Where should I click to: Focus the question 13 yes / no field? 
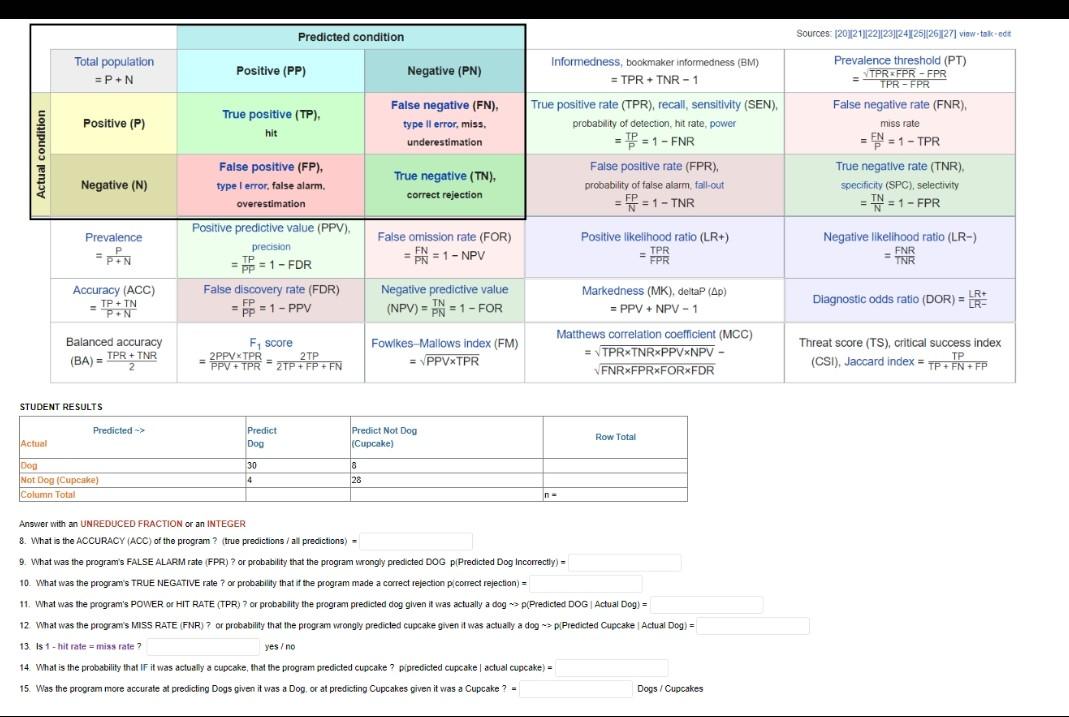pos(203,646)
